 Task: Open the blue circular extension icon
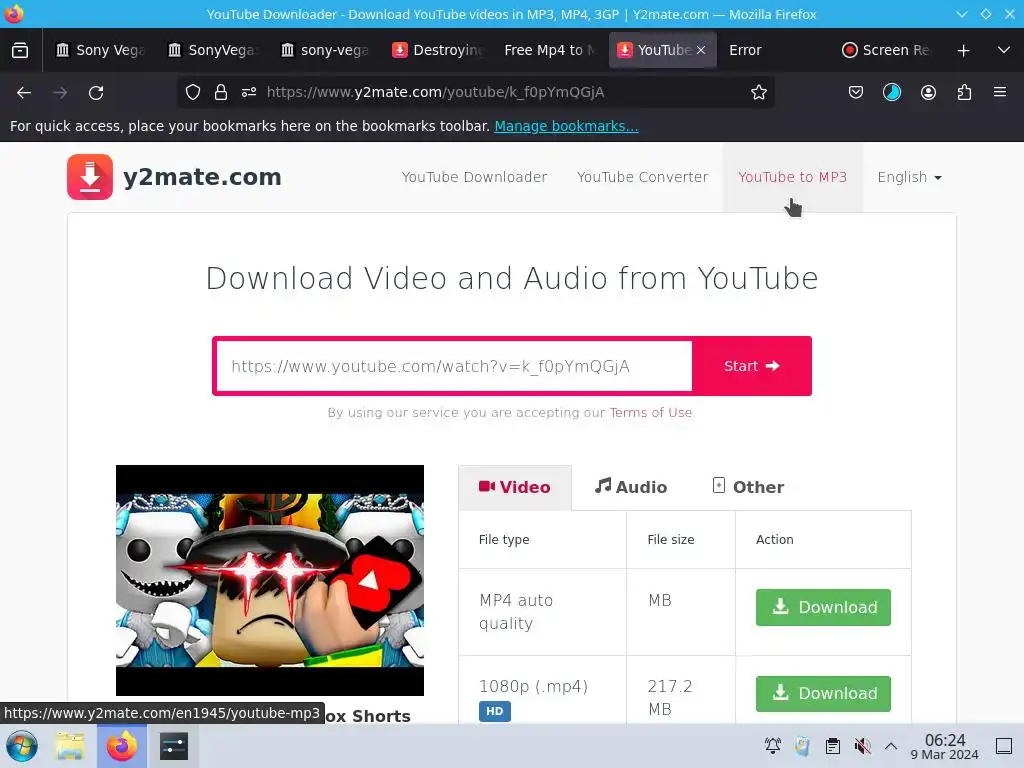pos(891,93)
